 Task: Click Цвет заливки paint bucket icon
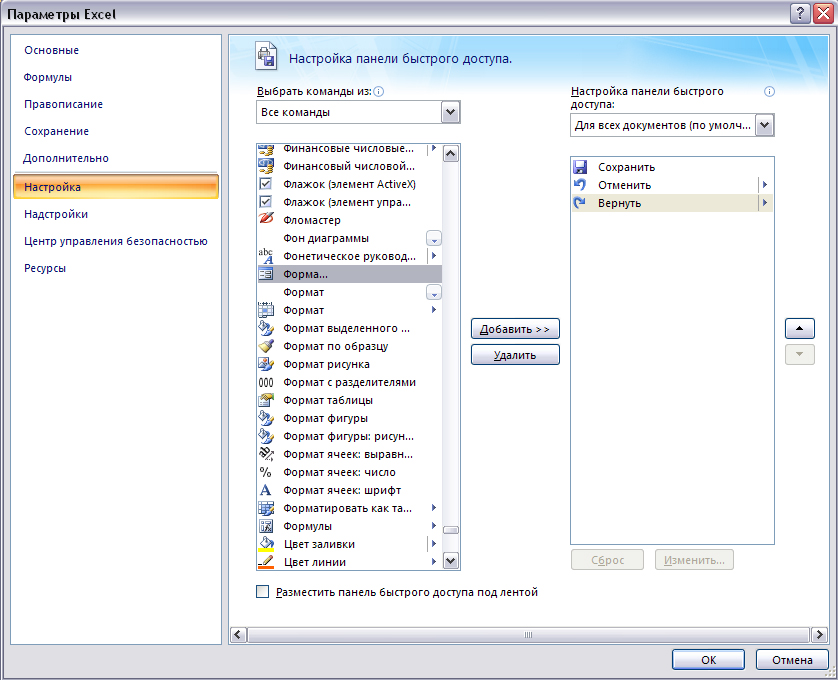[266, 544]
